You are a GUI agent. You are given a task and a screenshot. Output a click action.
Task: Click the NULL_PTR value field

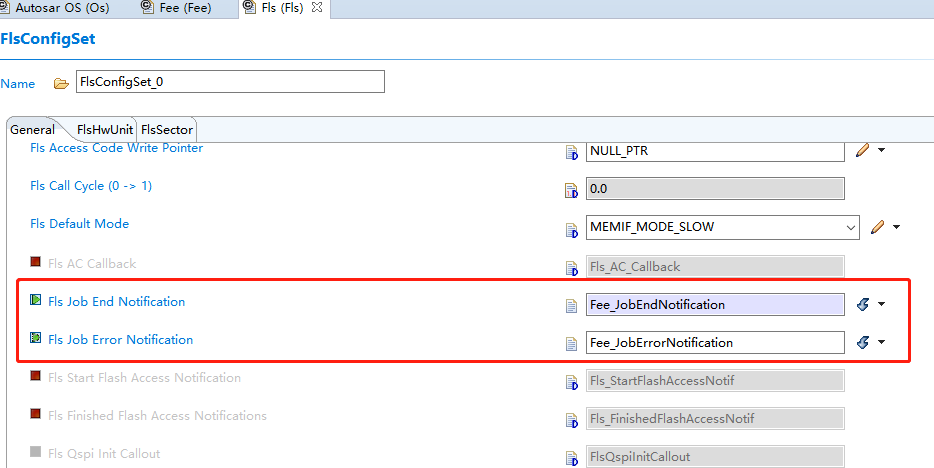point(715,151)
